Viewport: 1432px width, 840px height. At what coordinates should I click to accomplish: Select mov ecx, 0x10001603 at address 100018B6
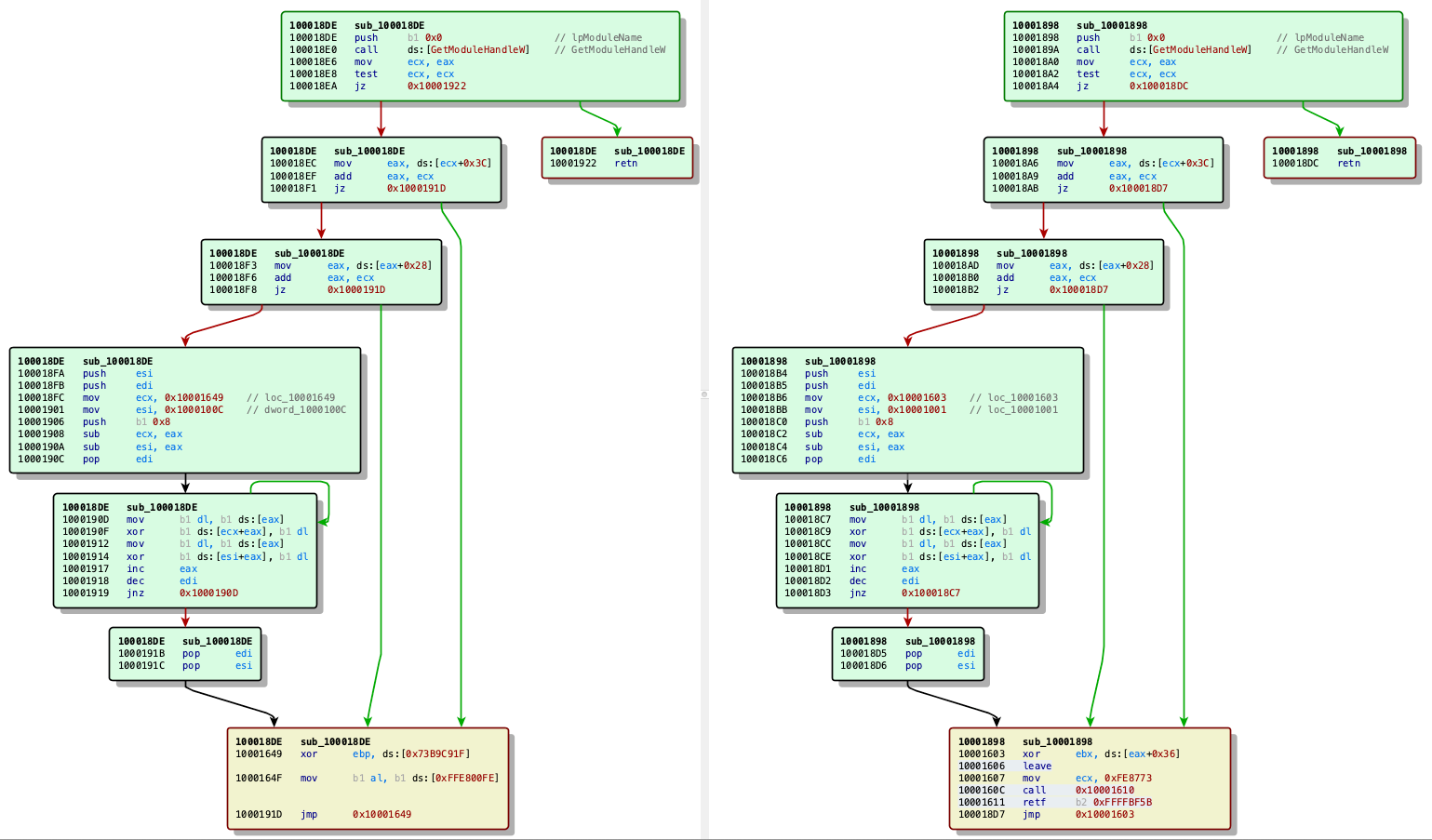click(x=900, y=398)
